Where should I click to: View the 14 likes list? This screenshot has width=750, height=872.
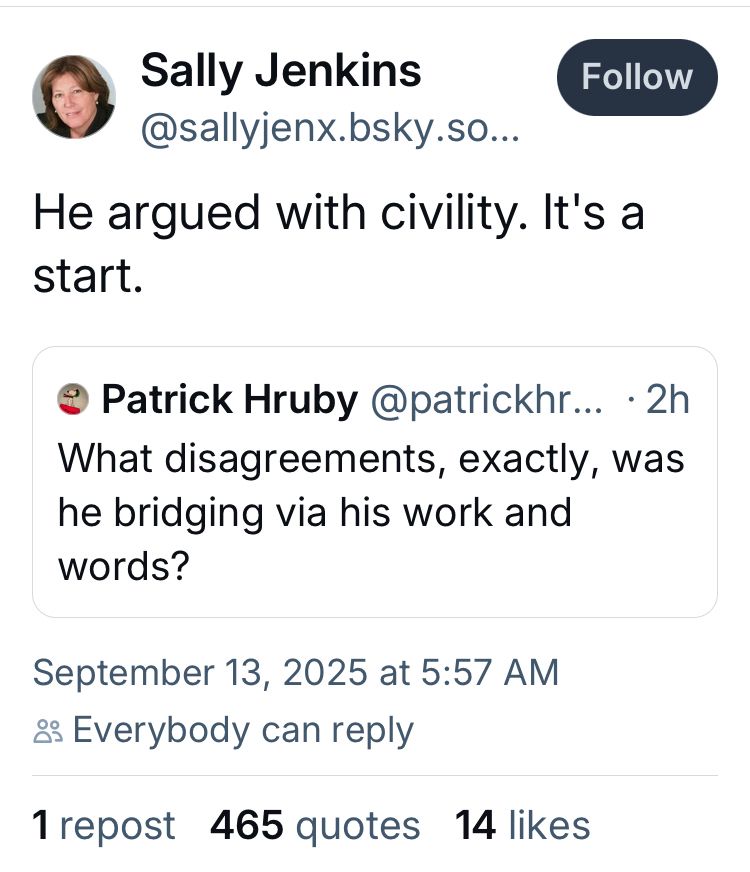pos(522,826)
